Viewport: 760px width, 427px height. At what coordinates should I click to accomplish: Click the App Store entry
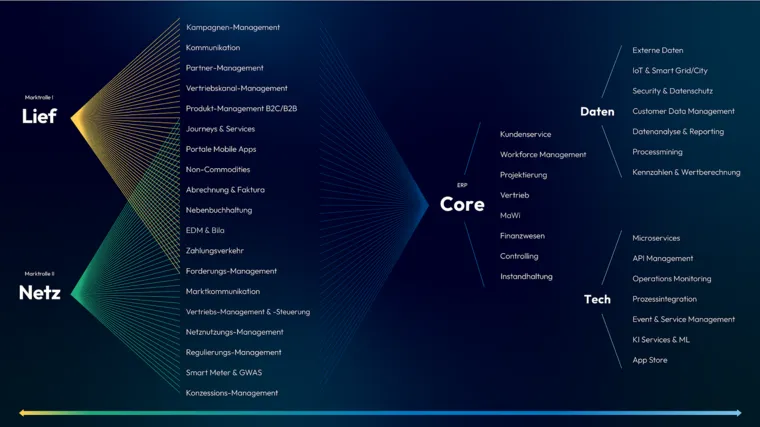pos(650,360)
